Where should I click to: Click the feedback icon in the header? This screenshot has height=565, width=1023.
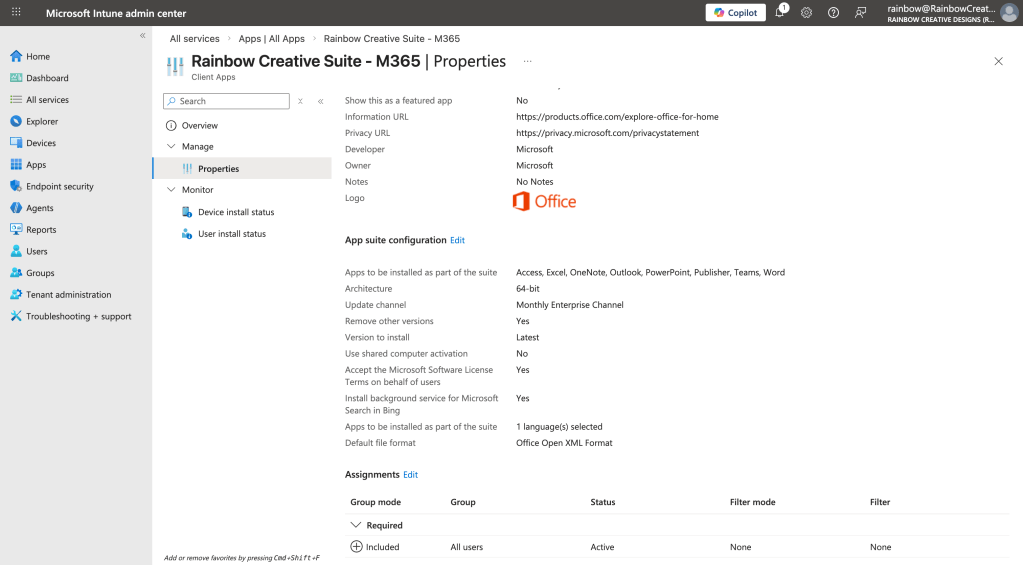click(860, 13)
